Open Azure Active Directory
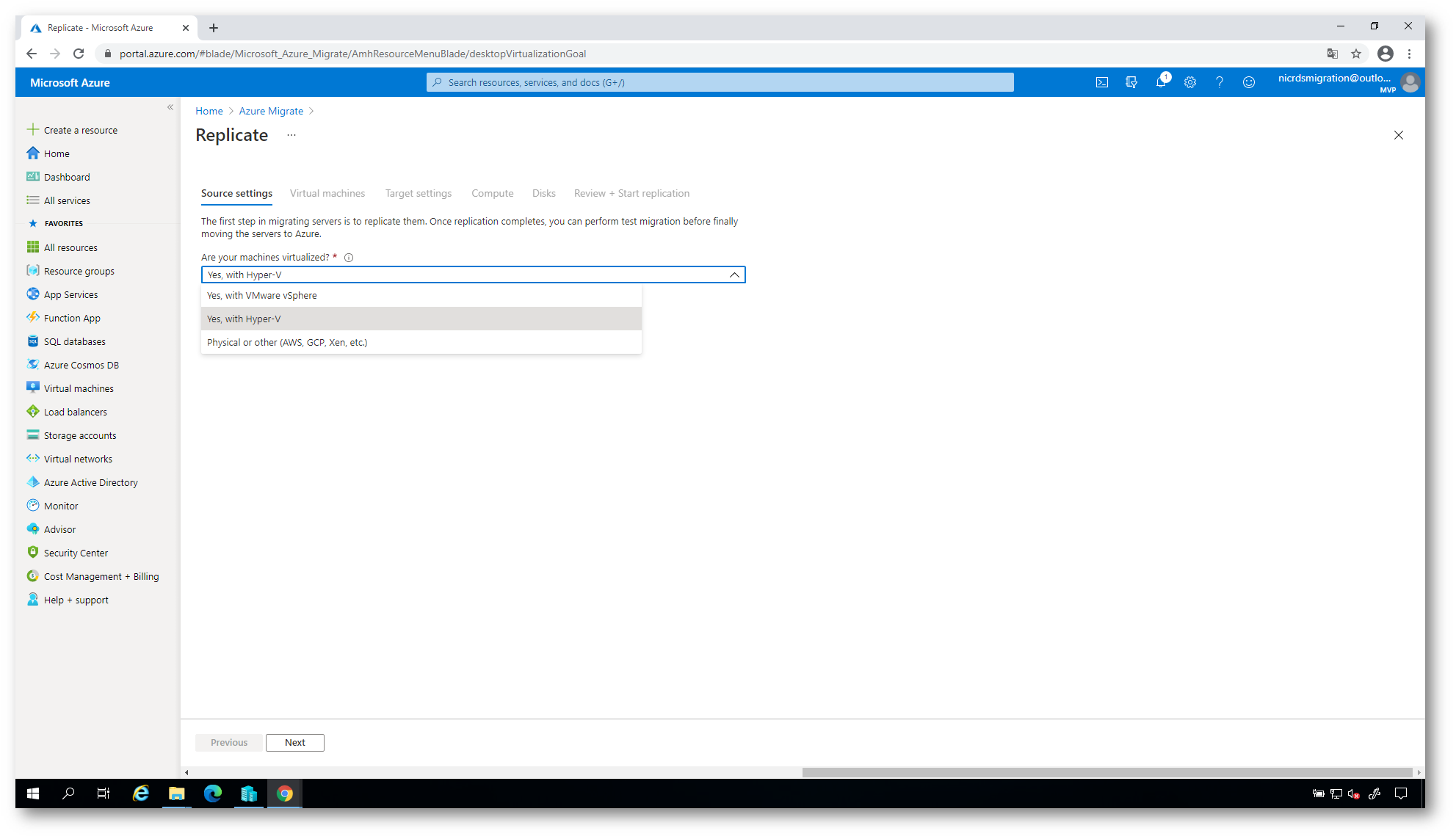Viewport: 1456px width, 839px height. [x=82, y=482]
